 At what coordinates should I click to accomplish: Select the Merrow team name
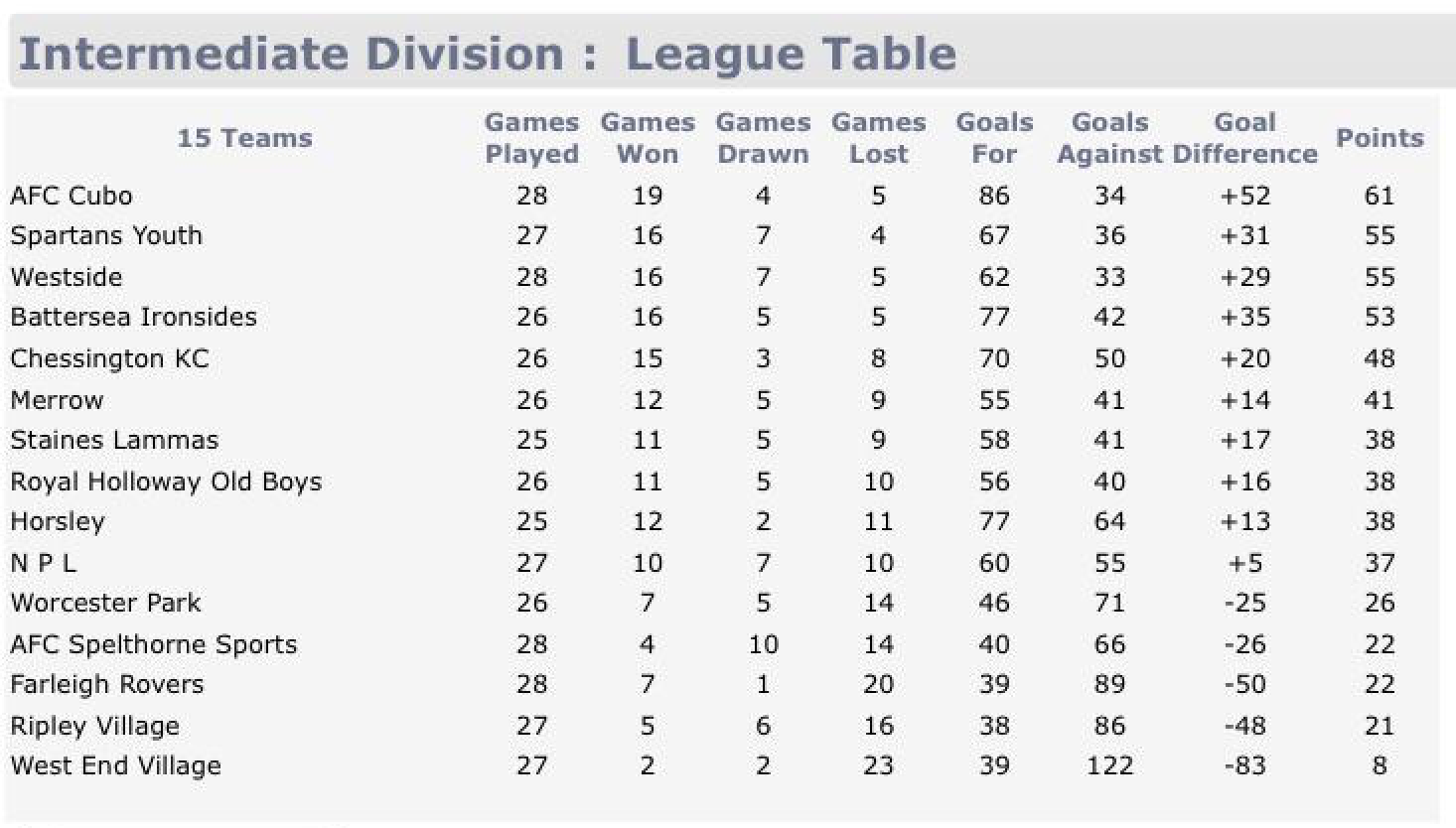[x=57, y=400]
